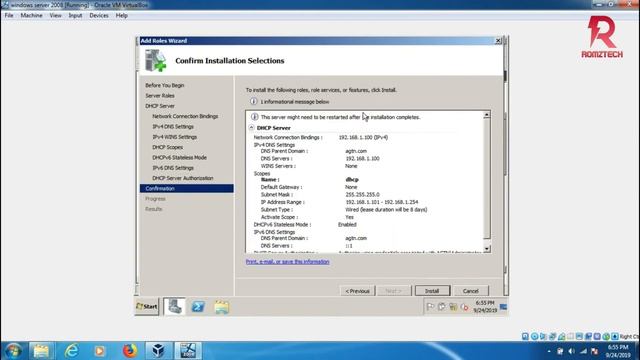The image size is (640, 360).
Task: Open VirtualBox Manager on host taskbar
Action: coord(158,351)
